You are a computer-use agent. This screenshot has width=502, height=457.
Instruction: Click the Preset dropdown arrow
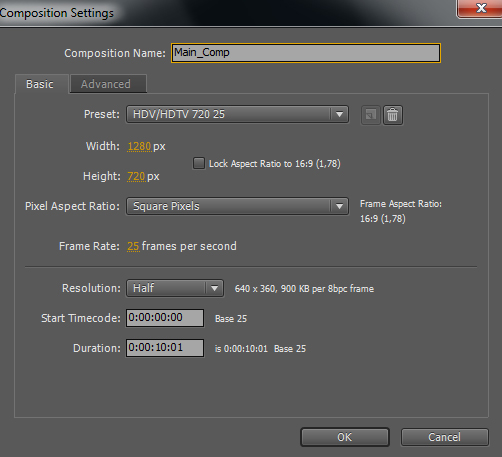pyautogui.click(x=339, y=114)
